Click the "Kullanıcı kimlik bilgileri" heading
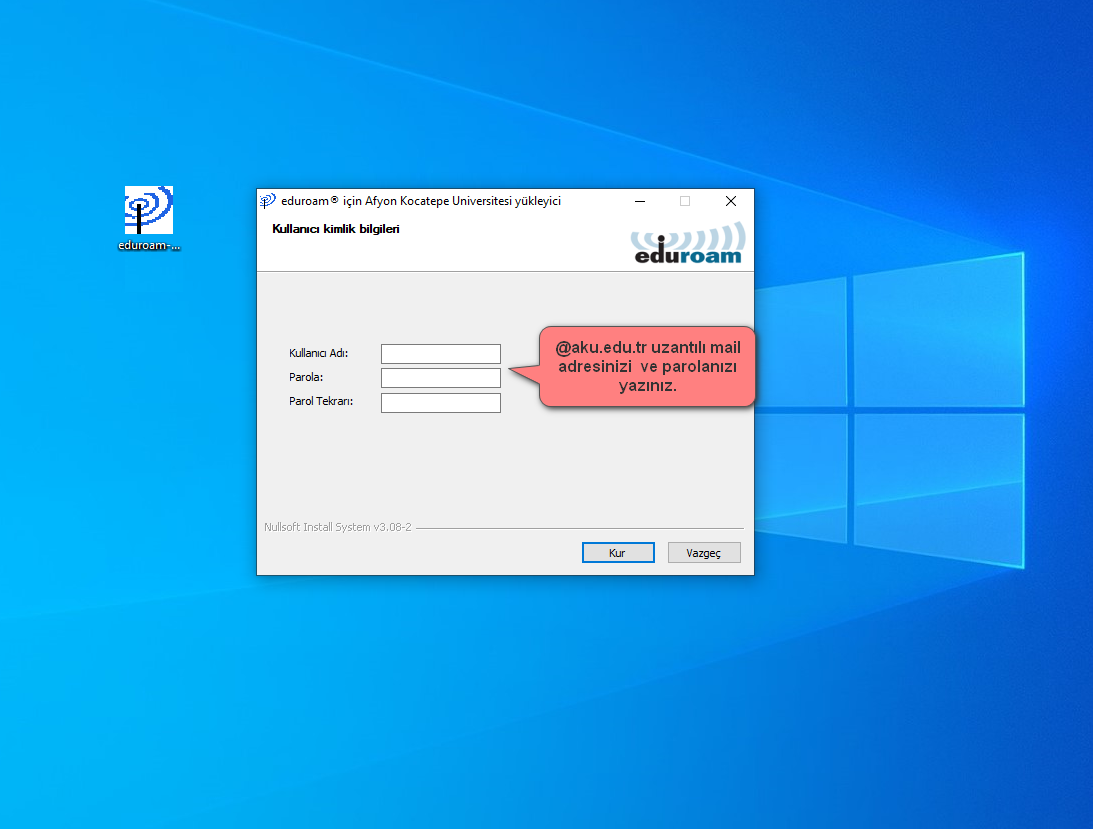 [336, 229]
